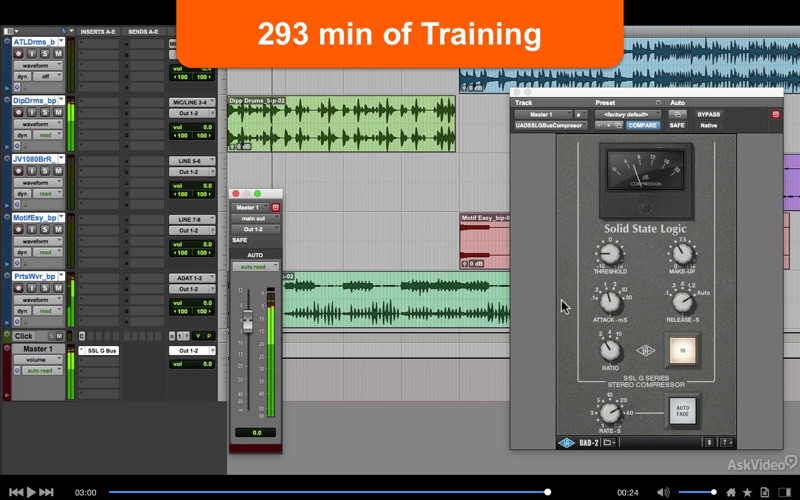
Task: Play the video with the play button
Action: pyautogui.click(x=31, y=492)
